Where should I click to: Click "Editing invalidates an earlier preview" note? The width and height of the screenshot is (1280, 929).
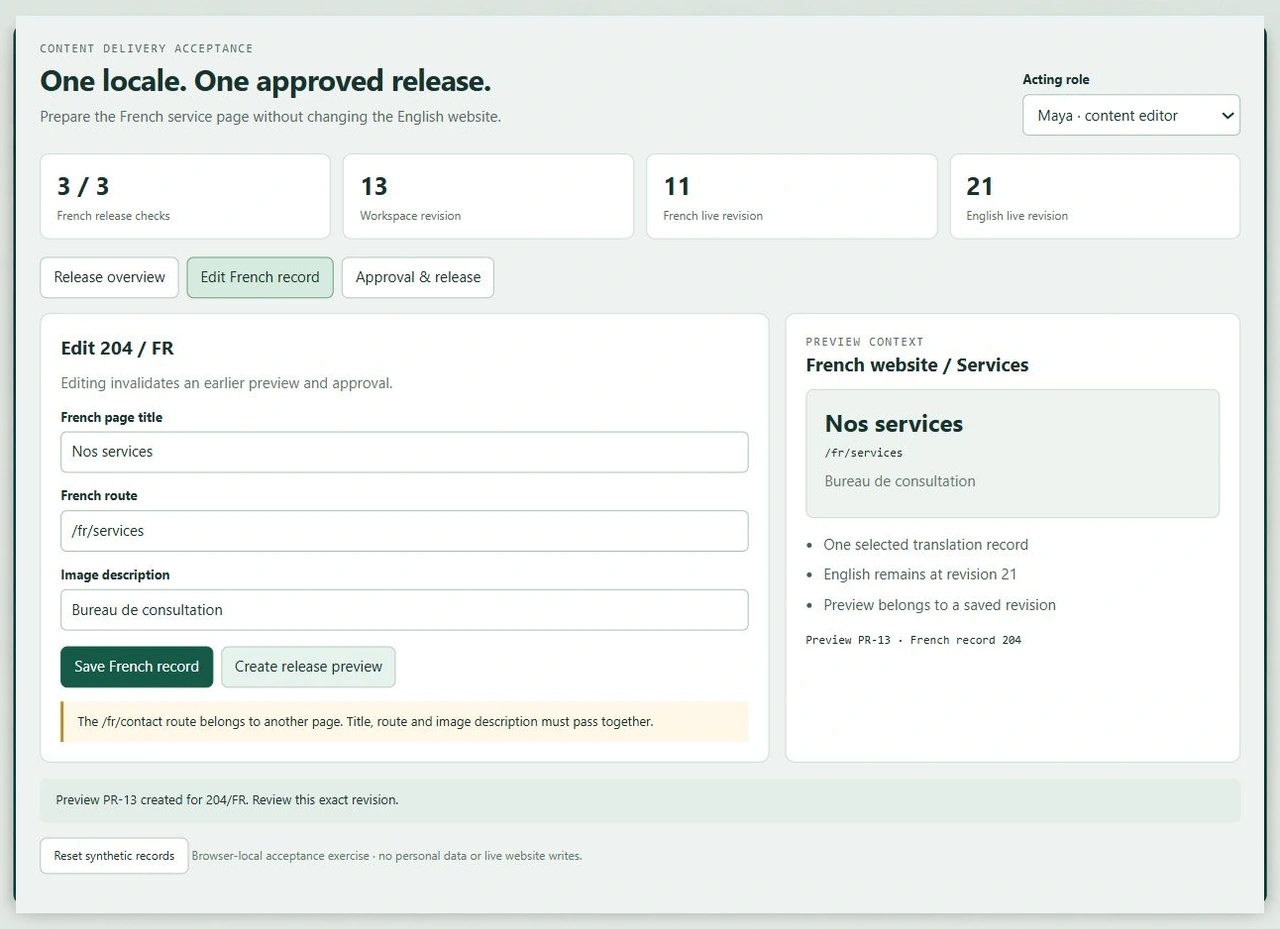click(227, 383)
